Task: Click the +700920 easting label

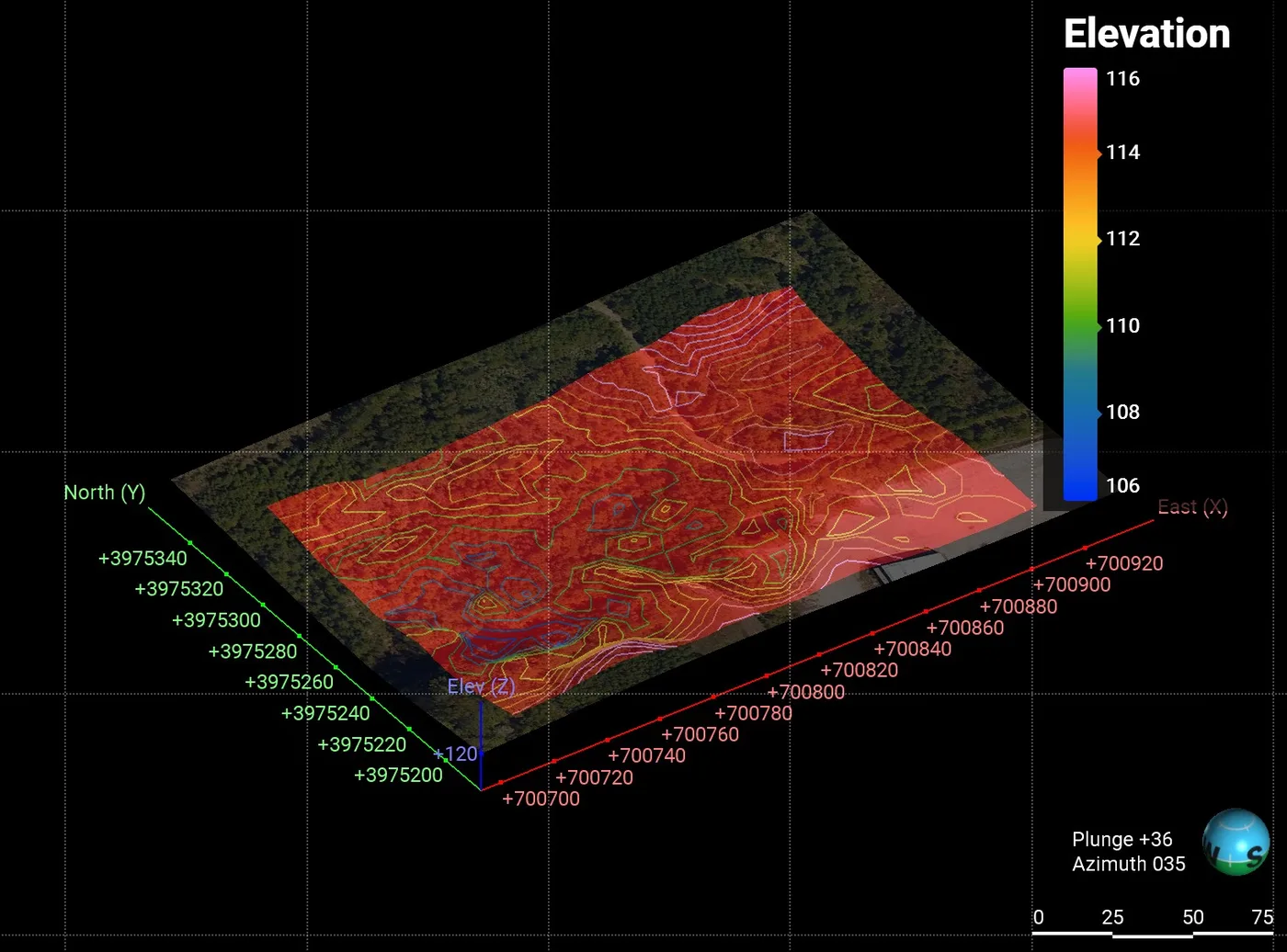Action: coord(1123,564)
